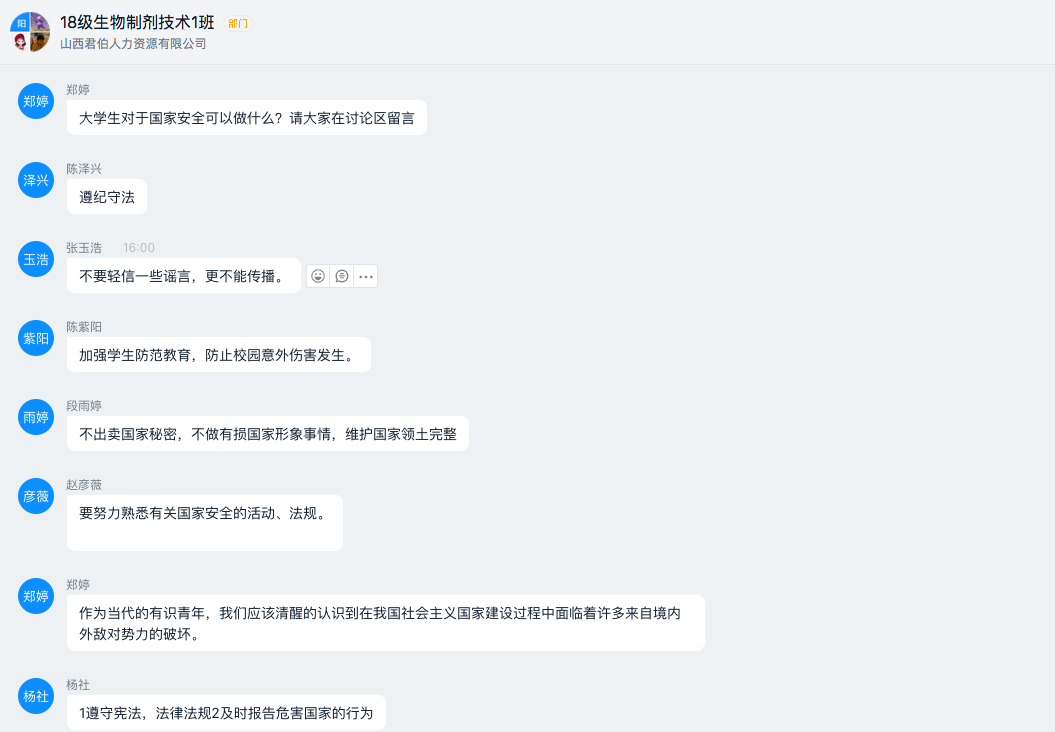Click the 玉浩 avatar
1055x732 pixels.
click(x=36, y=259)
